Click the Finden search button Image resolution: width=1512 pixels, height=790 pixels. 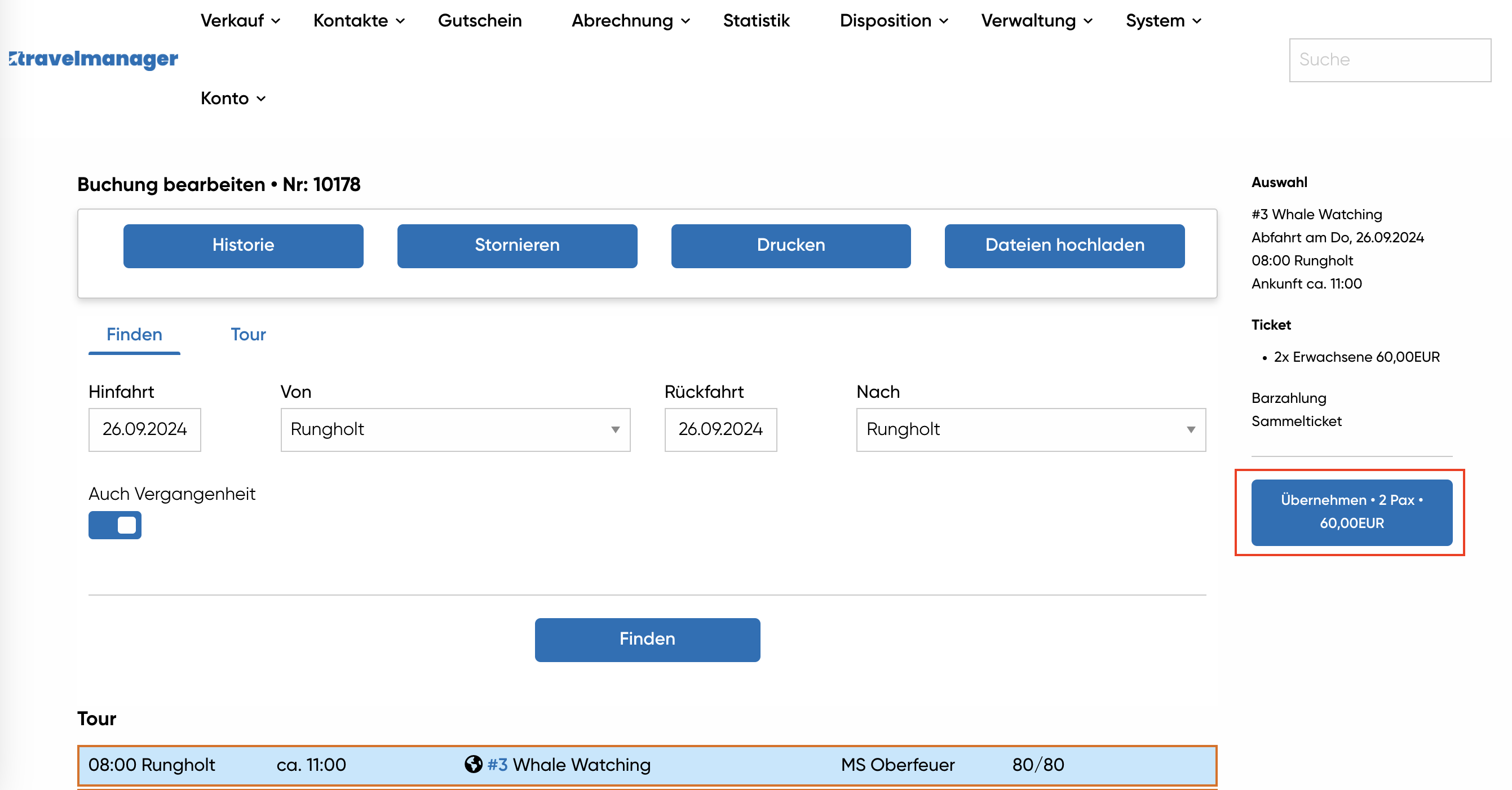click(647, 640)
